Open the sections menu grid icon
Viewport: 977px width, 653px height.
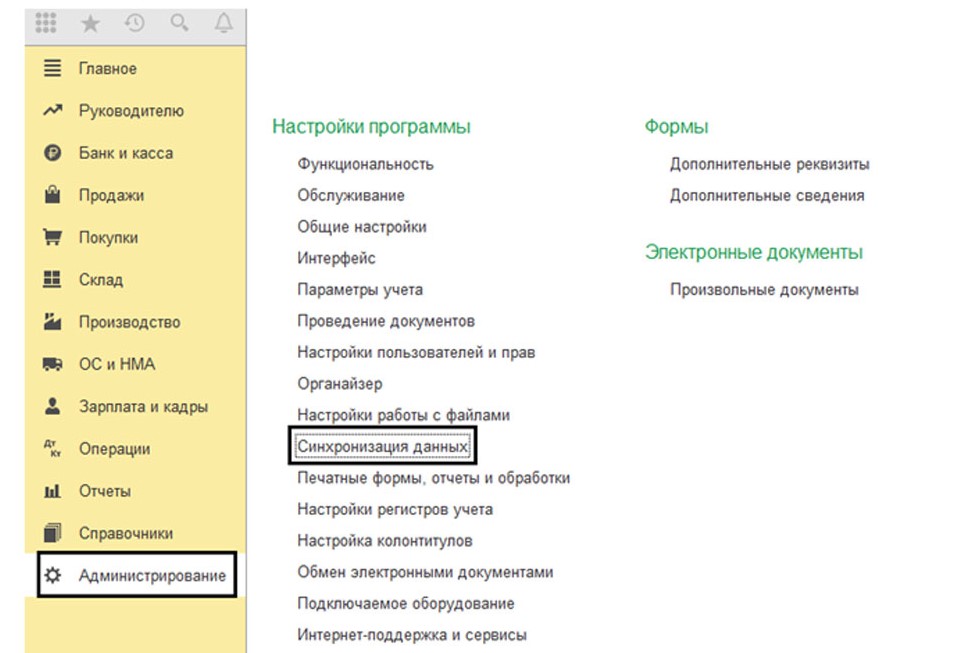pos(46,23)
